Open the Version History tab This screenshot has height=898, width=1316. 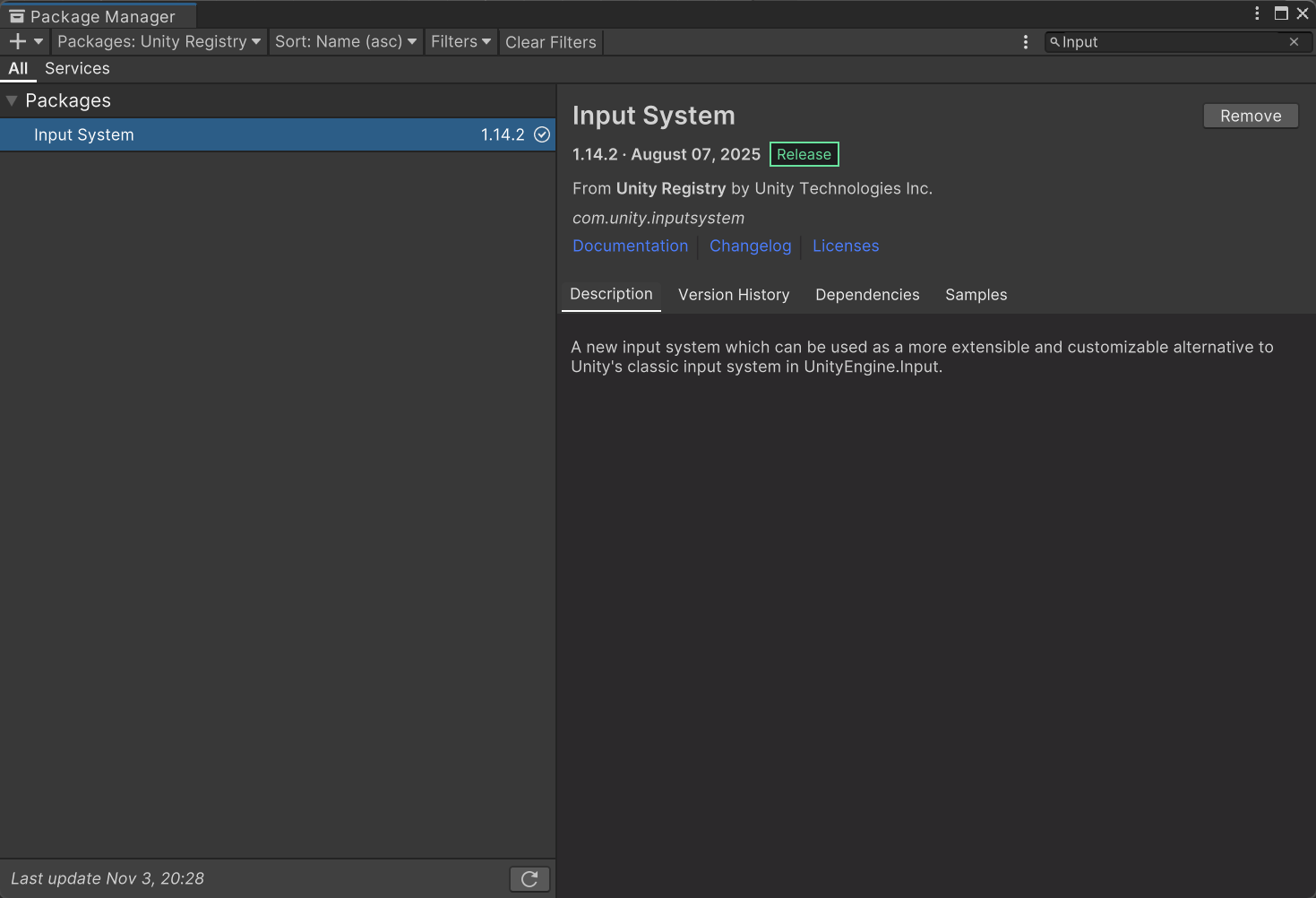733,295
